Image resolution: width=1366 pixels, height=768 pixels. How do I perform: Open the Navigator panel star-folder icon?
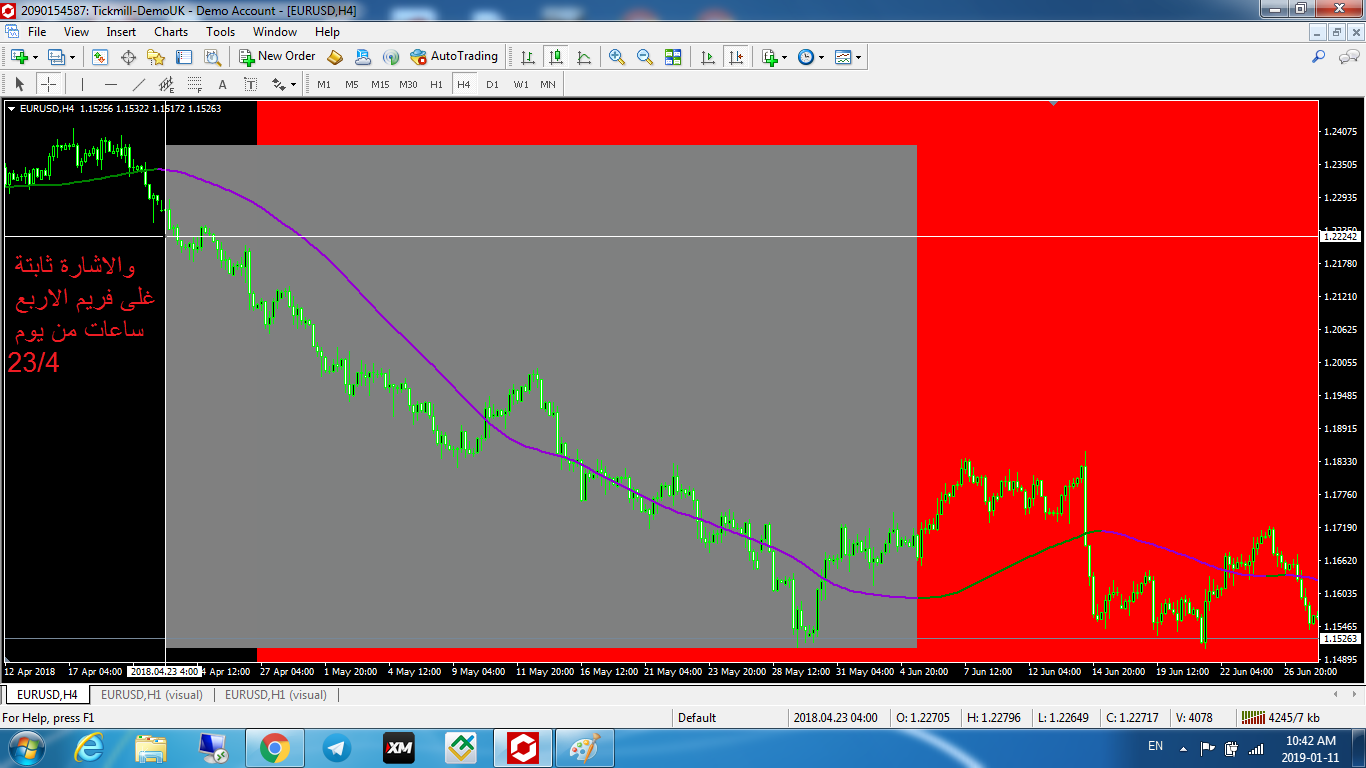tap(156, 57)
